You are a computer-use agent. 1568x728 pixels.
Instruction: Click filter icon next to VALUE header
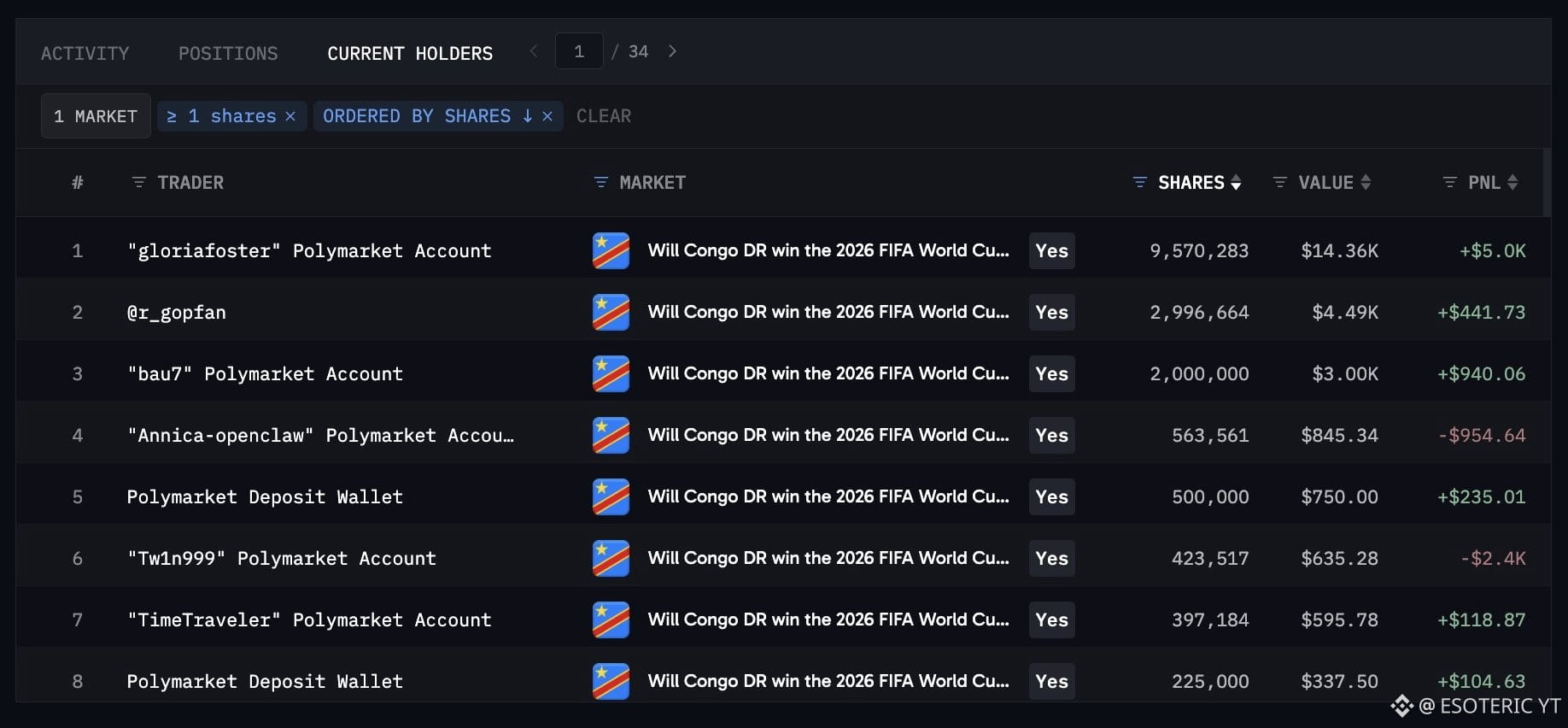click(1279, 182)
